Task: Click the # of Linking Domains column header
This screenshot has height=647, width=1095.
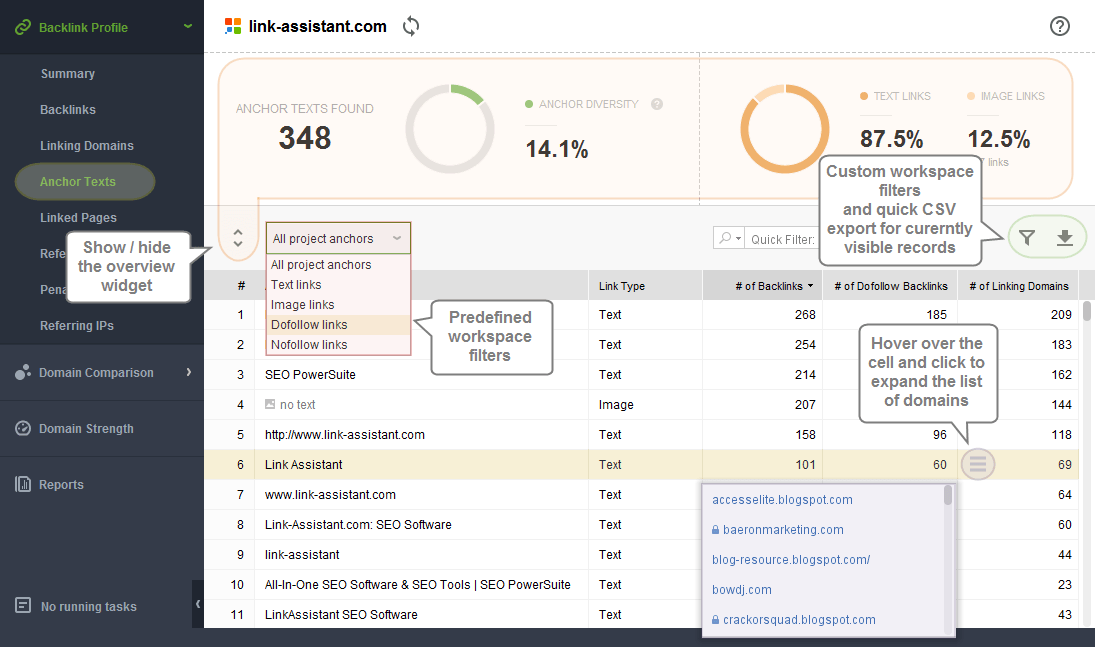Action: (x=1019, y=286)
